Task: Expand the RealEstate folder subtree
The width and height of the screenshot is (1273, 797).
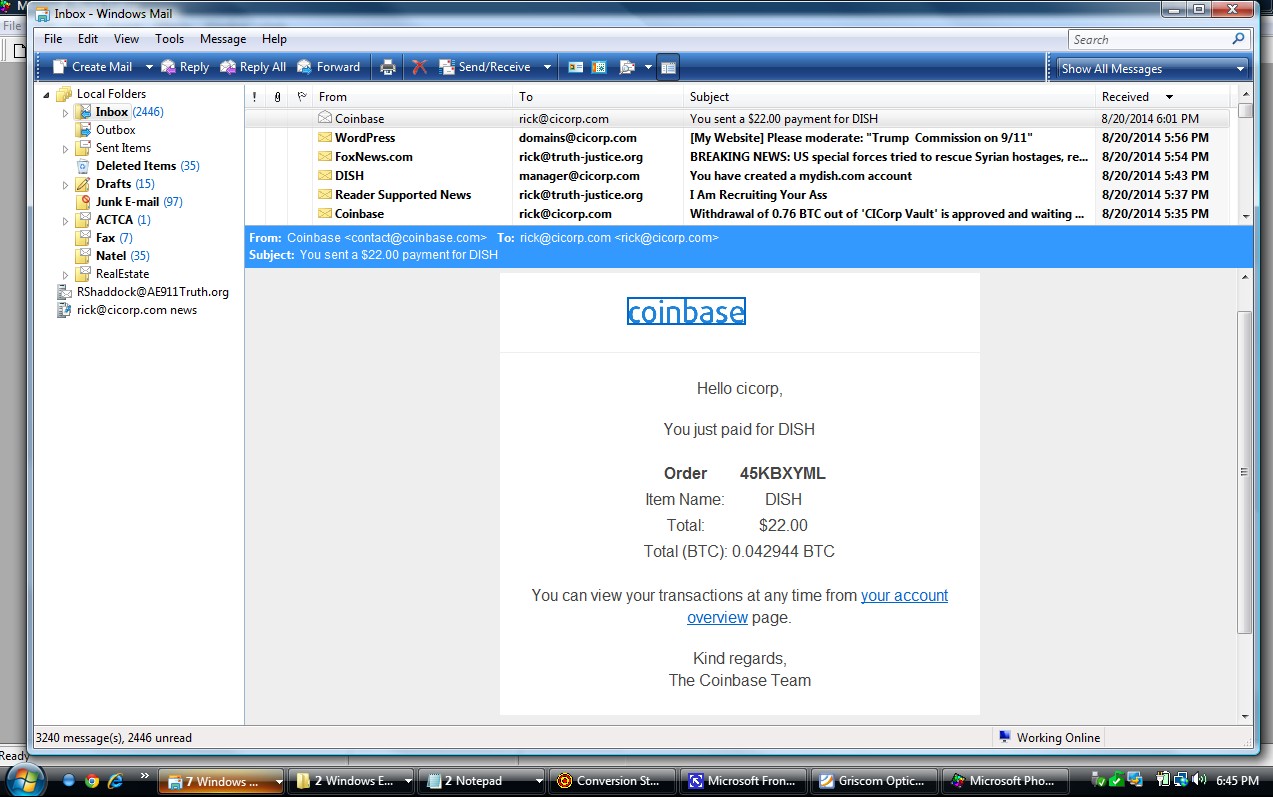Action: pyautogui.click(x=66, y=274)
